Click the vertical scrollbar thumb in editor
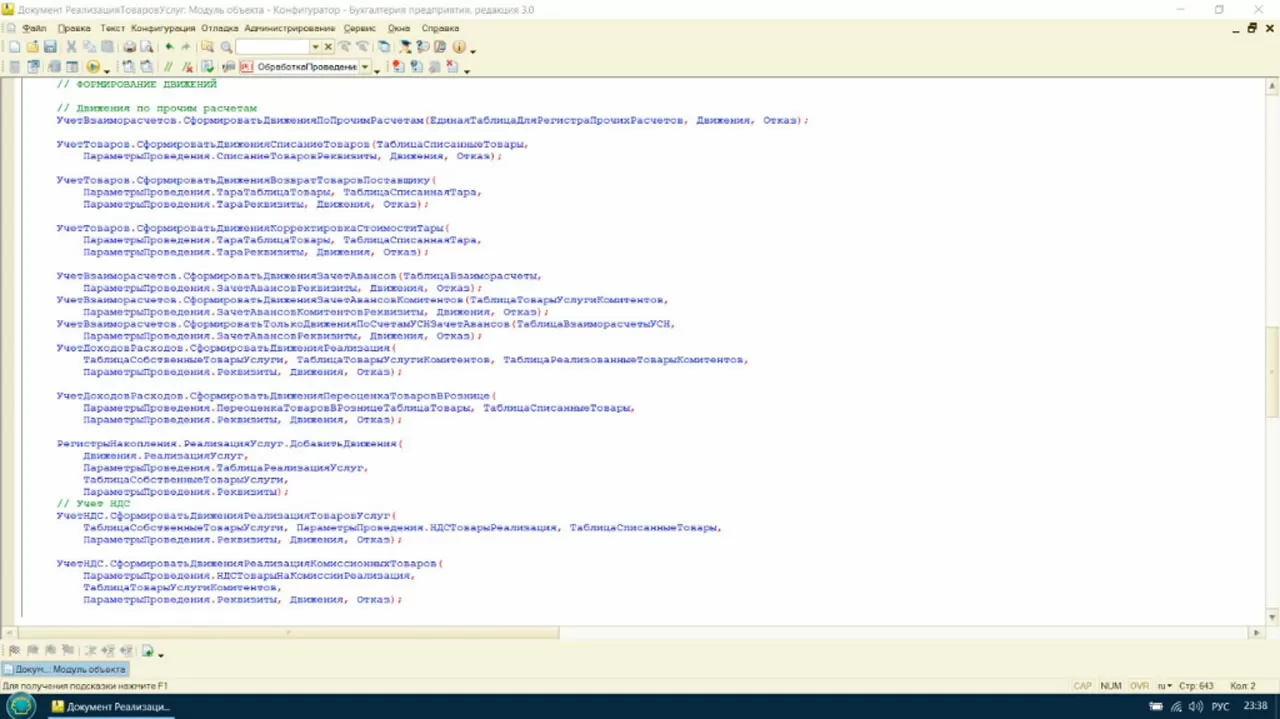Screen dimensions: 1280x719 click(1272, 370)
